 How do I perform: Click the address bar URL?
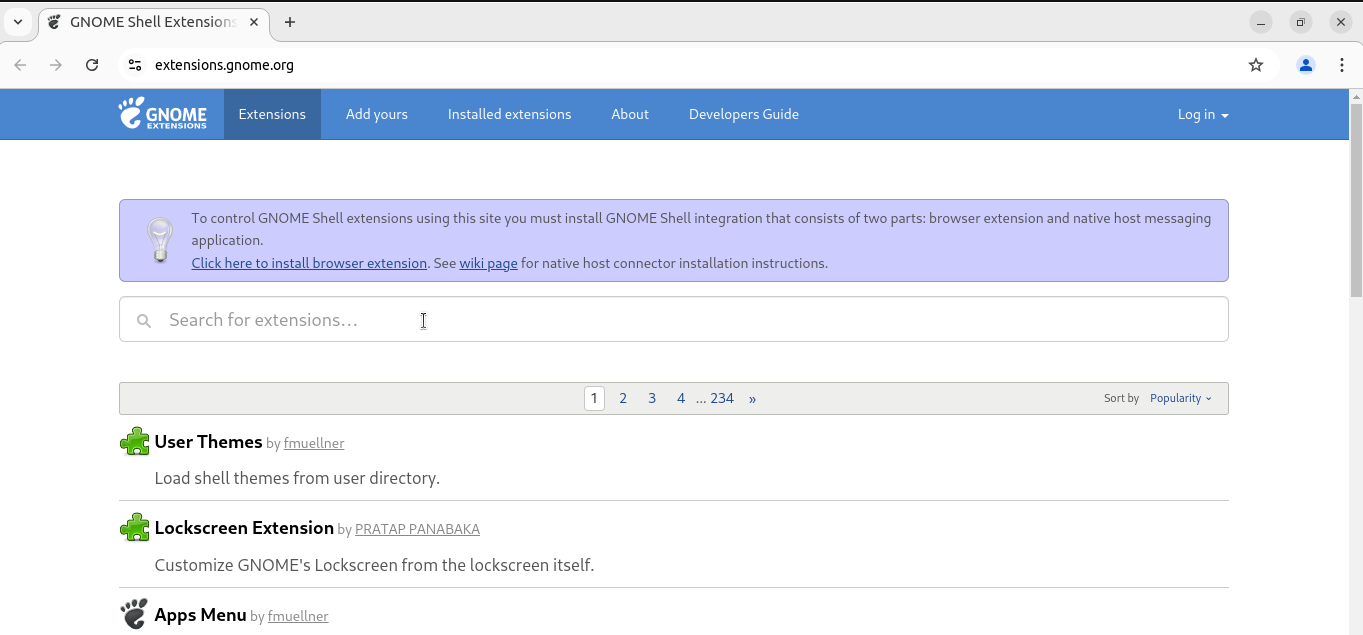click(224, 65)
